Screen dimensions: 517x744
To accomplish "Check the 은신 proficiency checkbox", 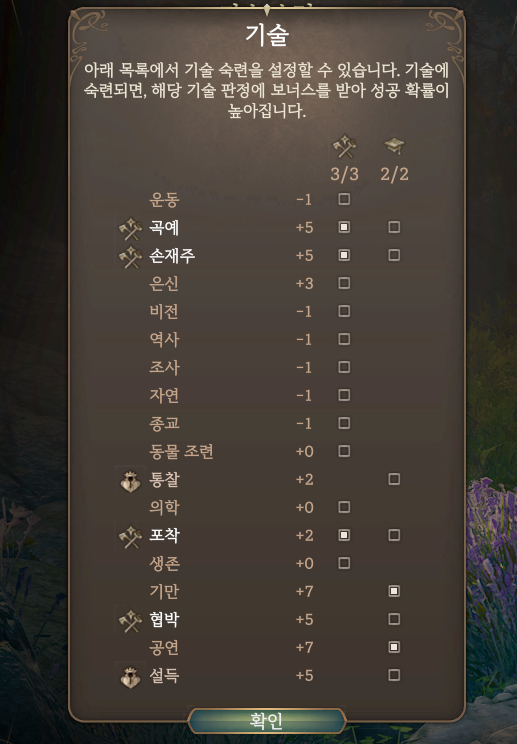I will 344,283.
